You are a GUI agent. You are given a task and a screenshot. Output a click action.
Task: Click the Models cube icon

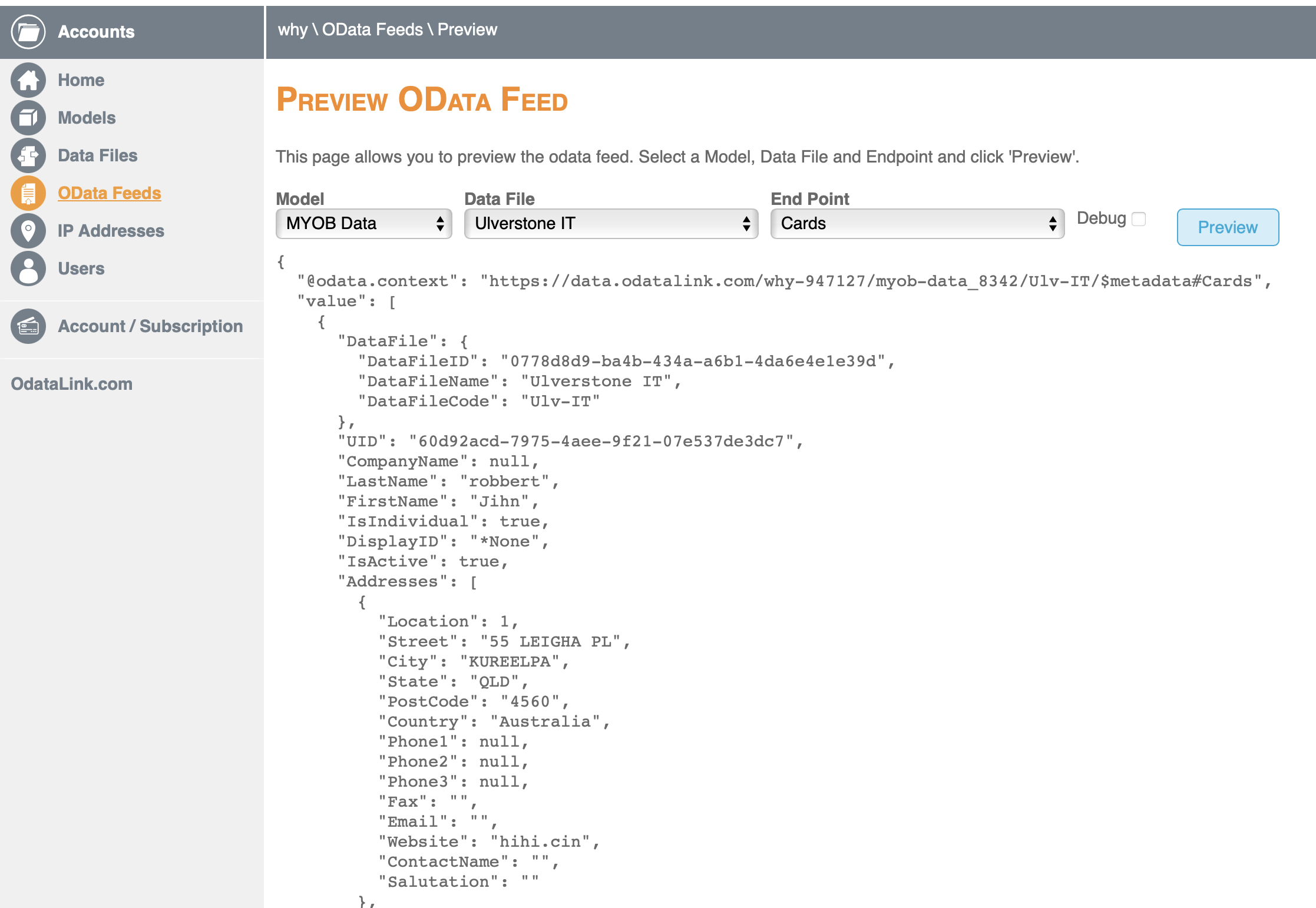coord(28,118)
